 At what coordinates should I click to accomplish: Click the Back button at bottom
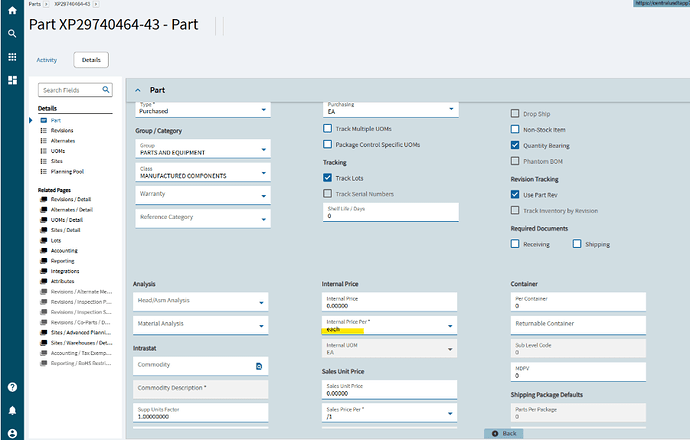pos(504,433)
